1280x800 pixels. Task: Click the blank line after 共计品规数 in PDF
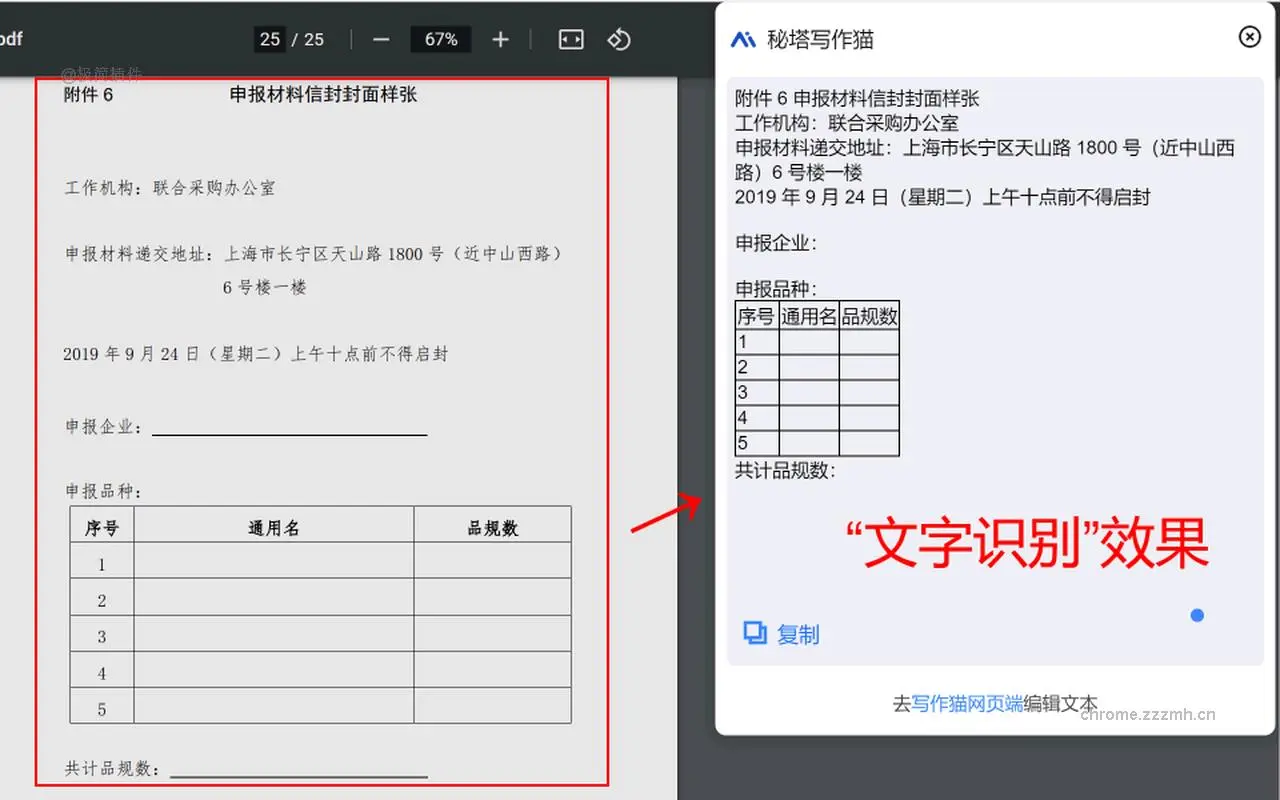299,771
